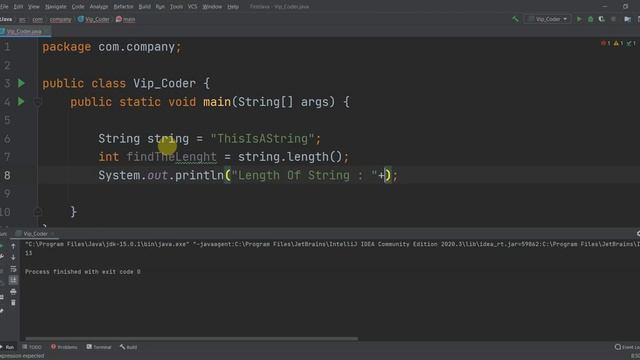Click the Build project hammer icon

tap(515, 19)
